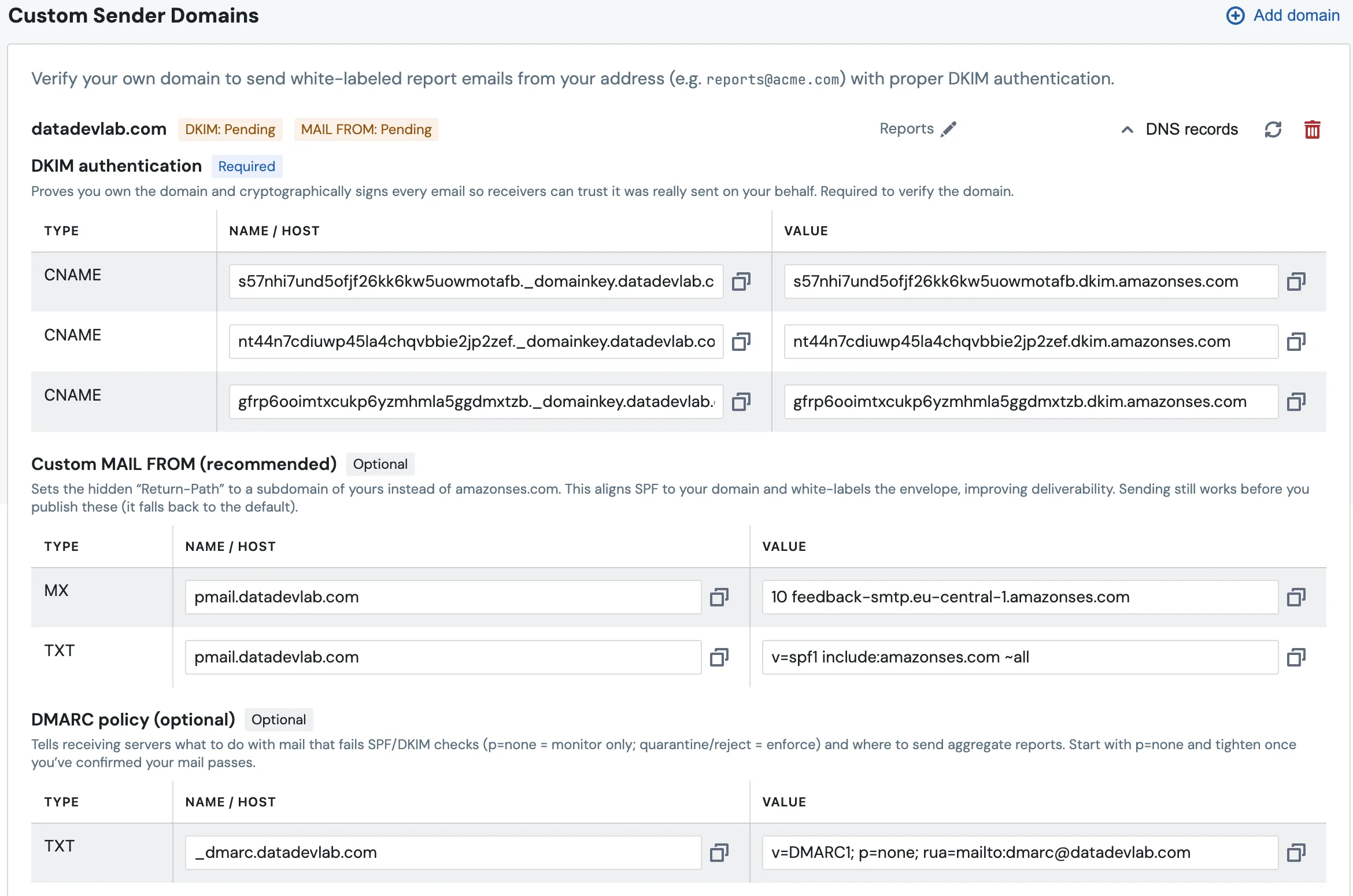Select the v=DMARC1 value field
1353x896 pixels.
(1020, 853)
